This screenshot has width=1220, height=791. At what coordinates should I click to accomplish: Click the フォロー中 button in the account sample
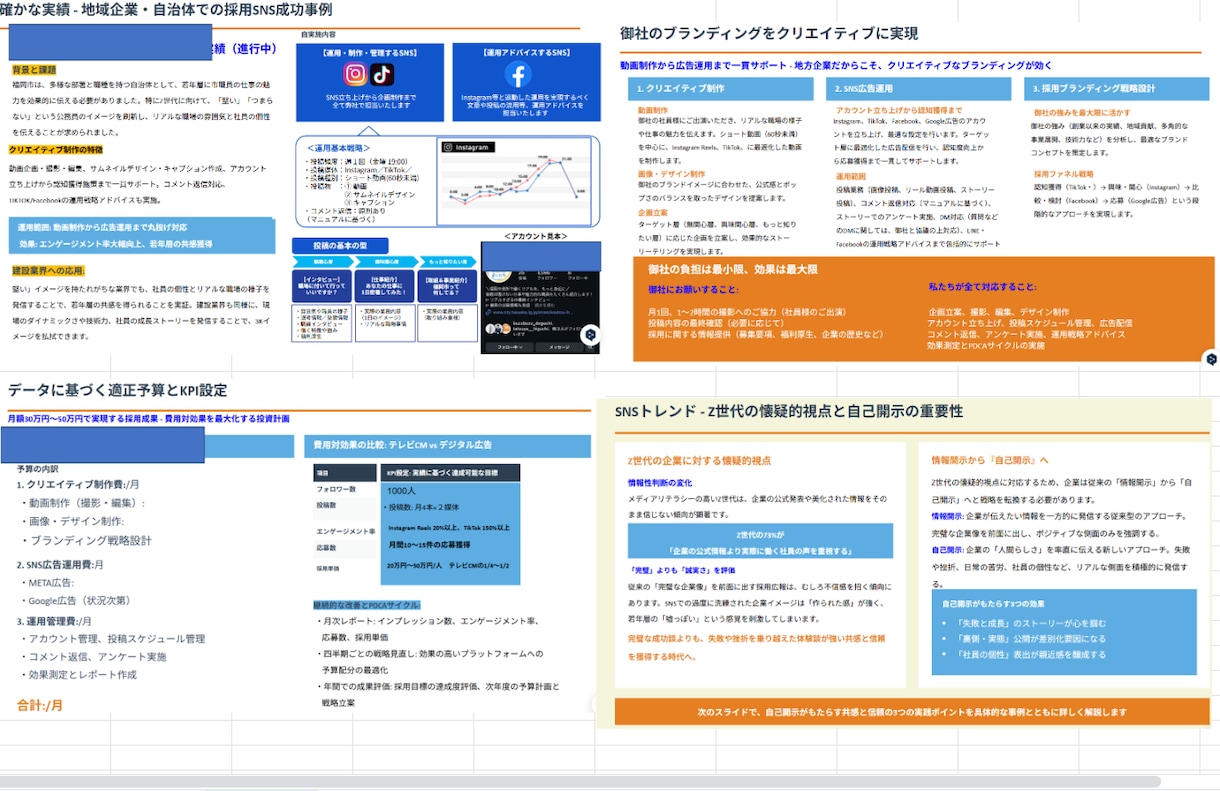coord(508,347)
